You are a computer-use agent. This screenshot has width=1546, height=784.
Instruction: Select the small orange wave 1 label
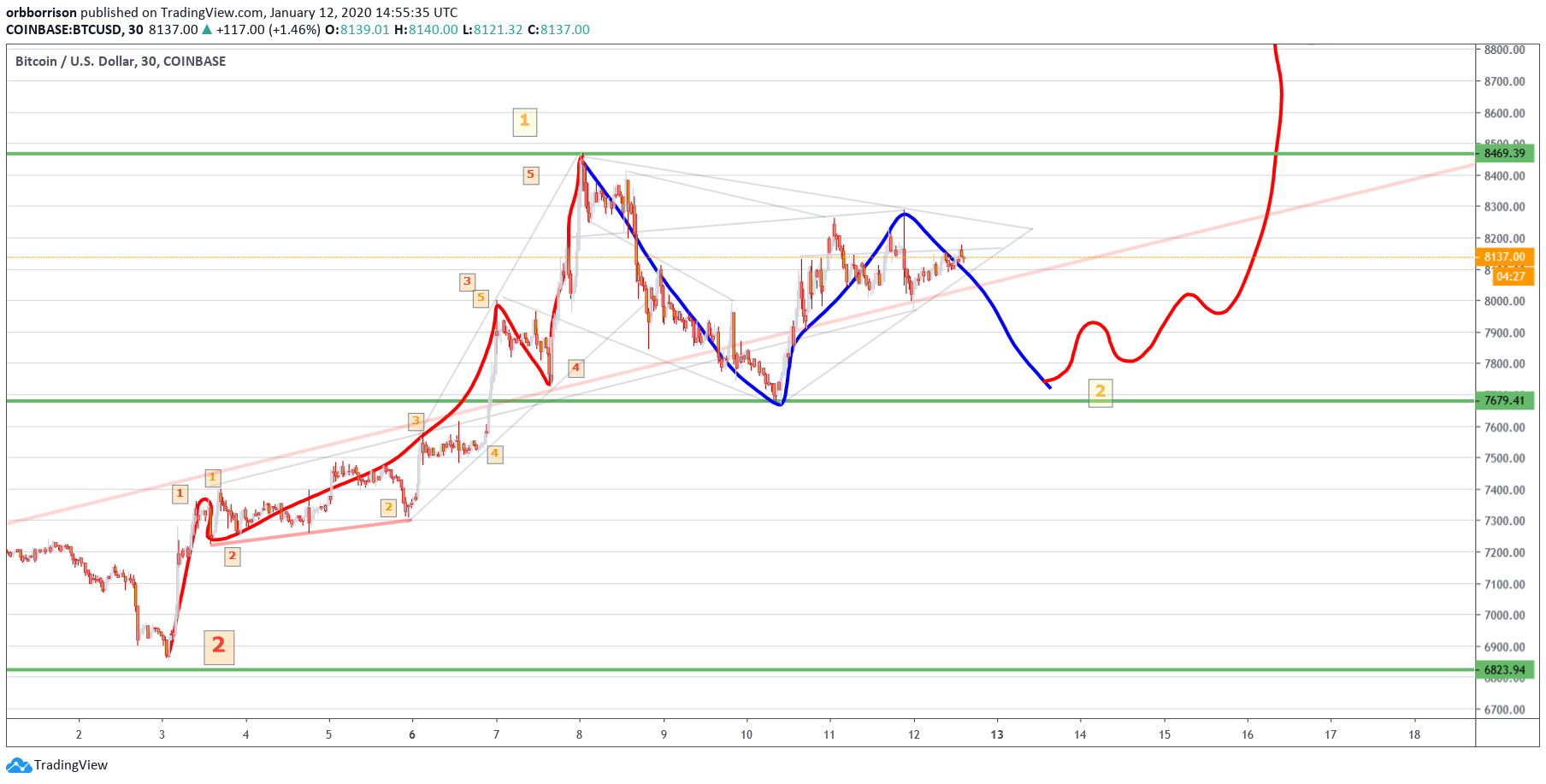213,477
